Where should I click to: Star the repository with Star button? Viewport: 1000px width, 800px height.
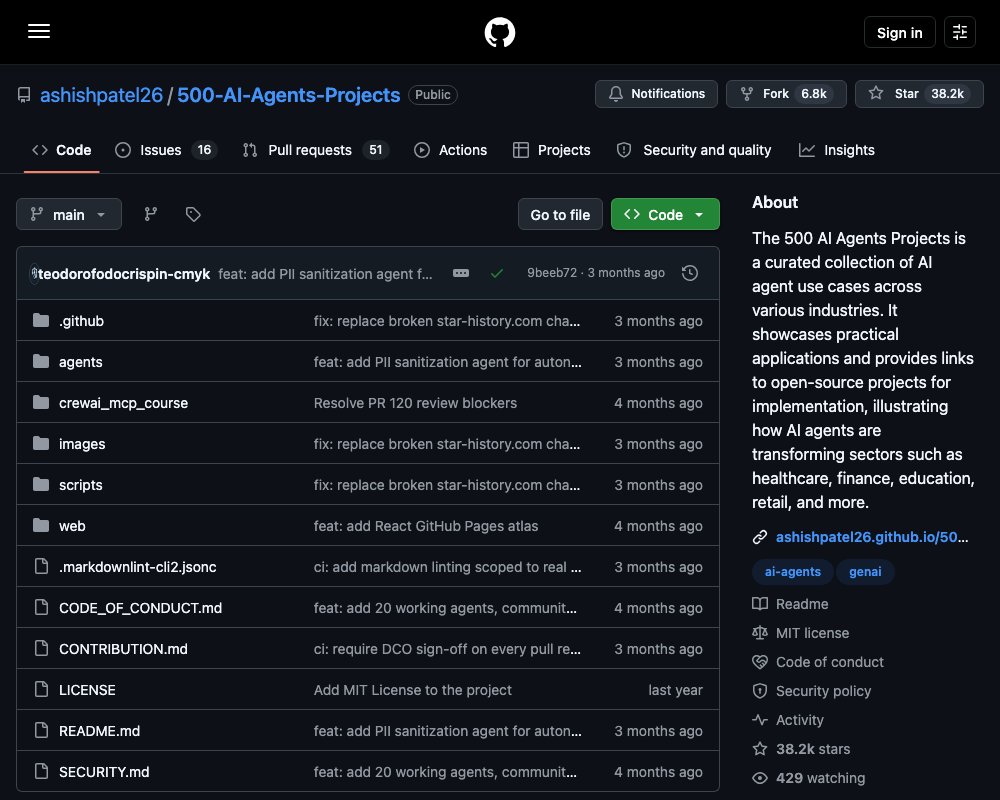pyautogui.click(x=919, y=94)
